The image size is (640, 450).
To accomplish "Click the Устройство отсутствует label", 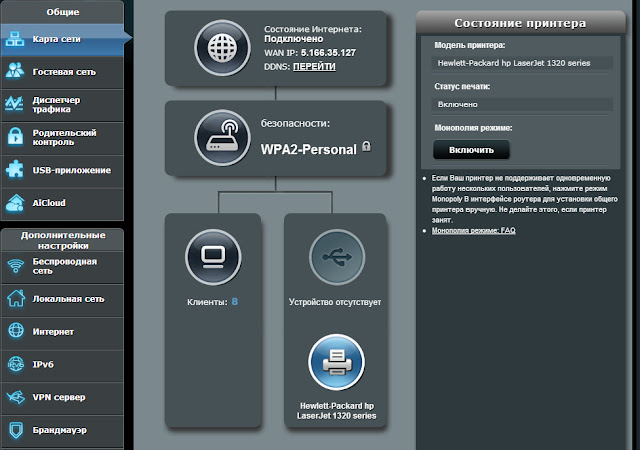I will click(335, 302).
